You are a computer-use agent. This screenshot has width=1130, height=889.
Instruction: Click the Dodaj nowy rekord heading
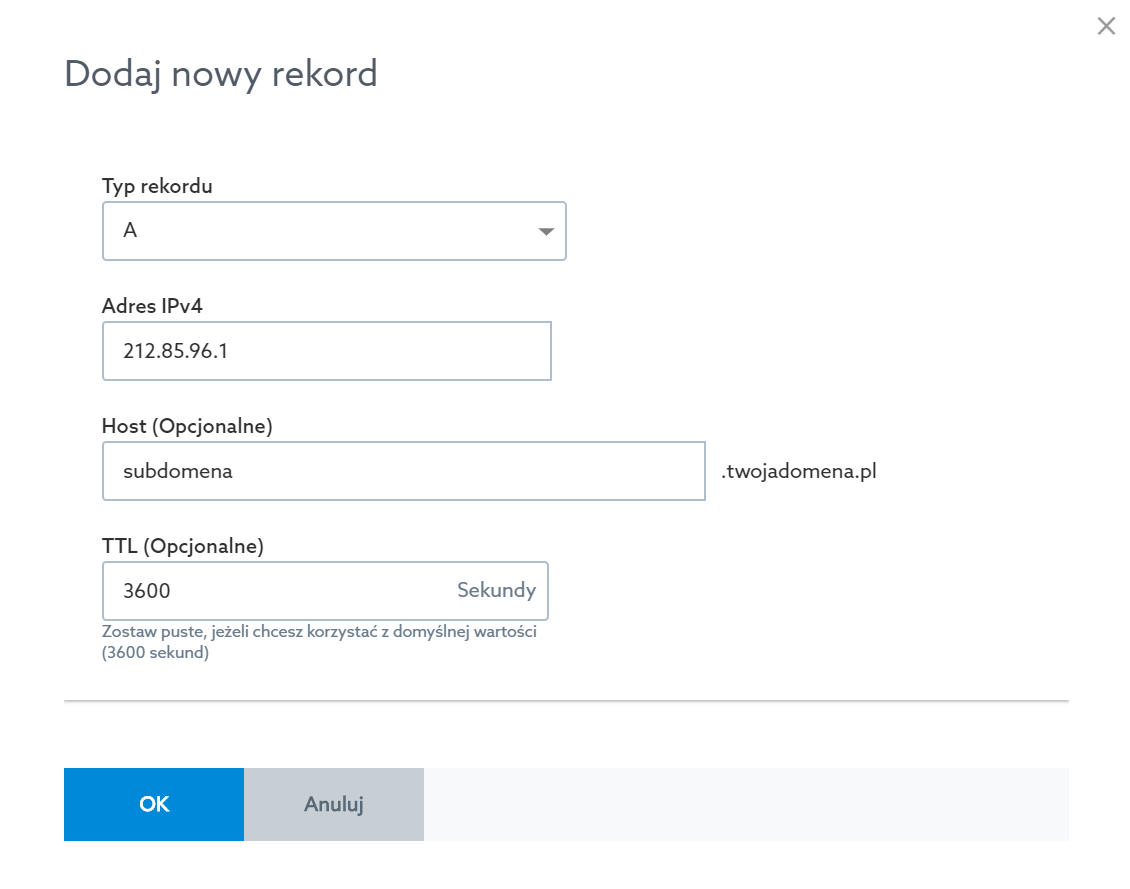coord(221,74)
